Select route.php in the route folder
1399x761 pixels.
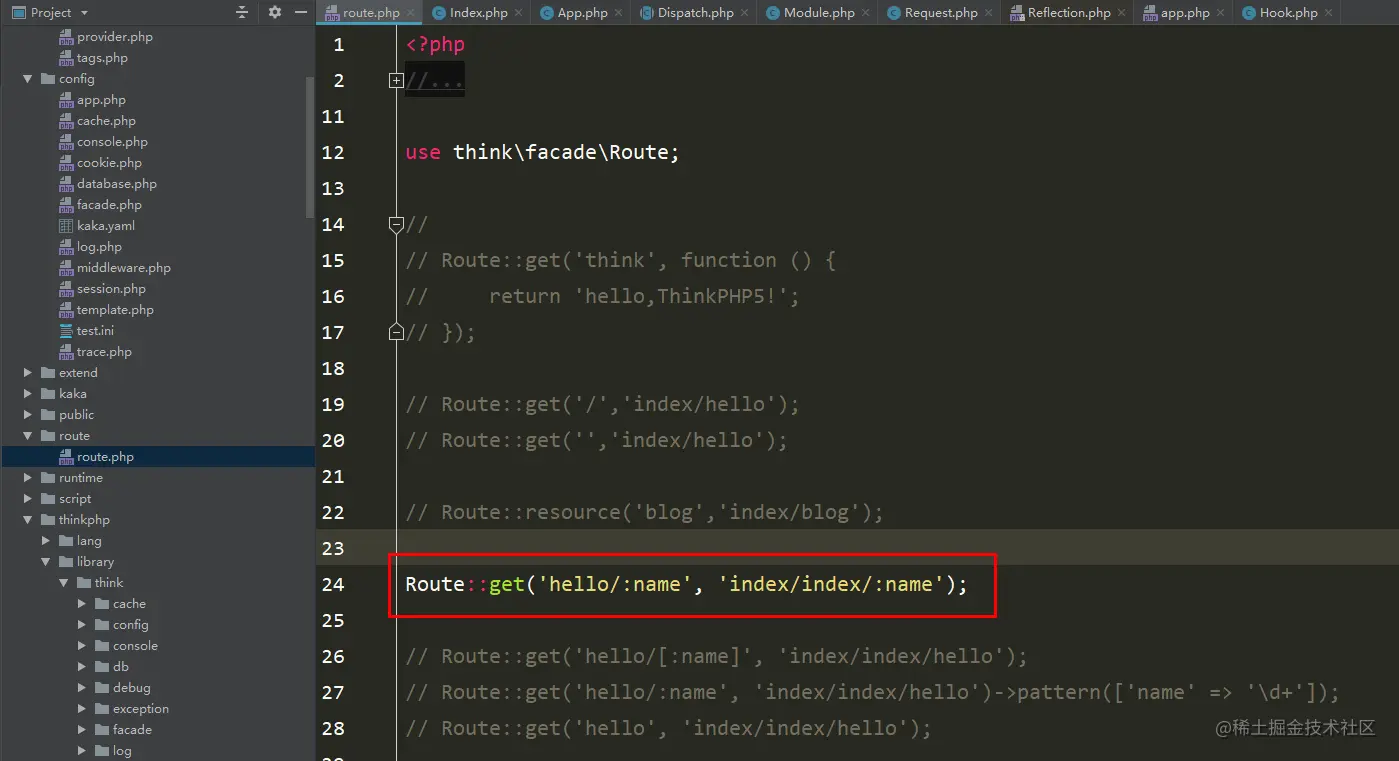tap(105, 457)
